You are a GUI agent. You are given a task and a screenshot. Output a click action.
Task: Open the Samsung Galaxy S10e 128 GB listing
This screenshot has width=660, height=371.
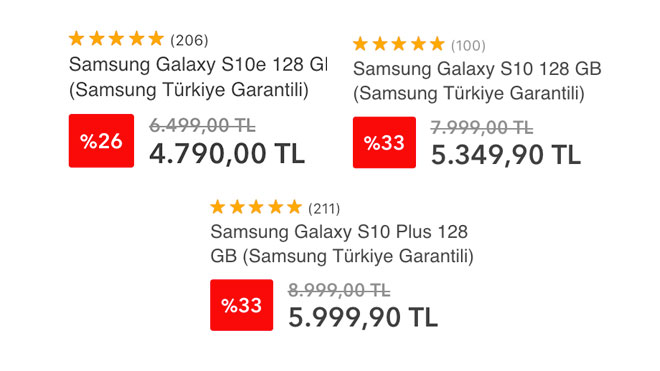click(x=198, y=77)
